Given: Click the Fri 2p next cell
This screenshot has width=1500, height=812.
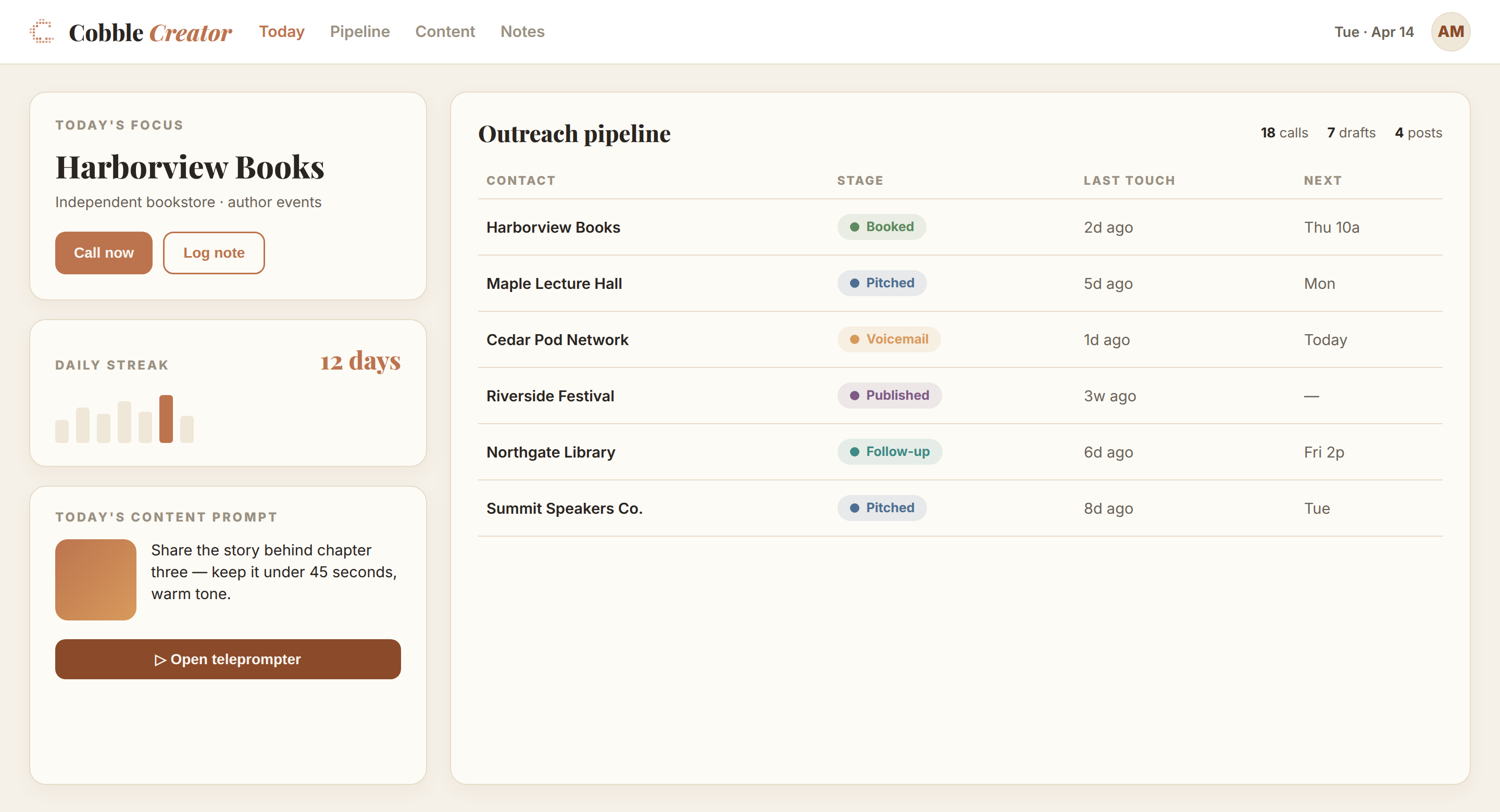Looking at the screenshot, I should point(1323,452).
